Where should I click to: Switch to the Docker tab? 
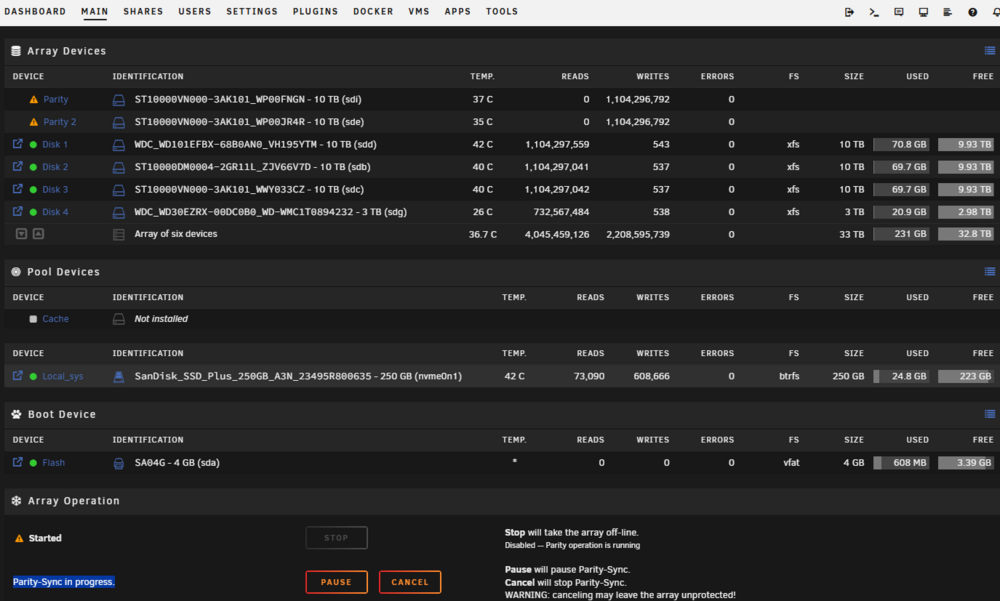click(x=373, y=11)
